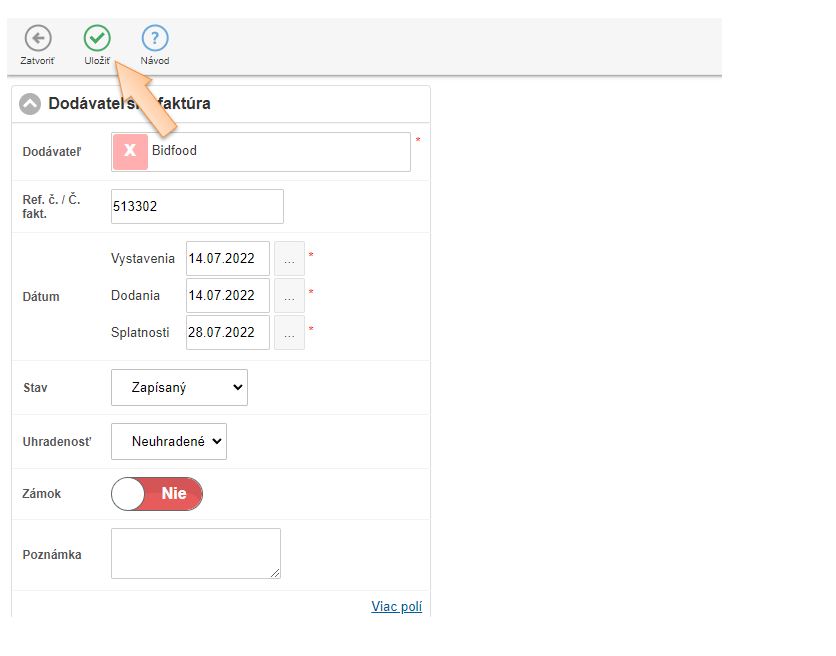Viewport: 836px width, 656px height.
Task: Collapse the Dodávateľská faktúra panel chevron
Action: click(x=30, y=104)
